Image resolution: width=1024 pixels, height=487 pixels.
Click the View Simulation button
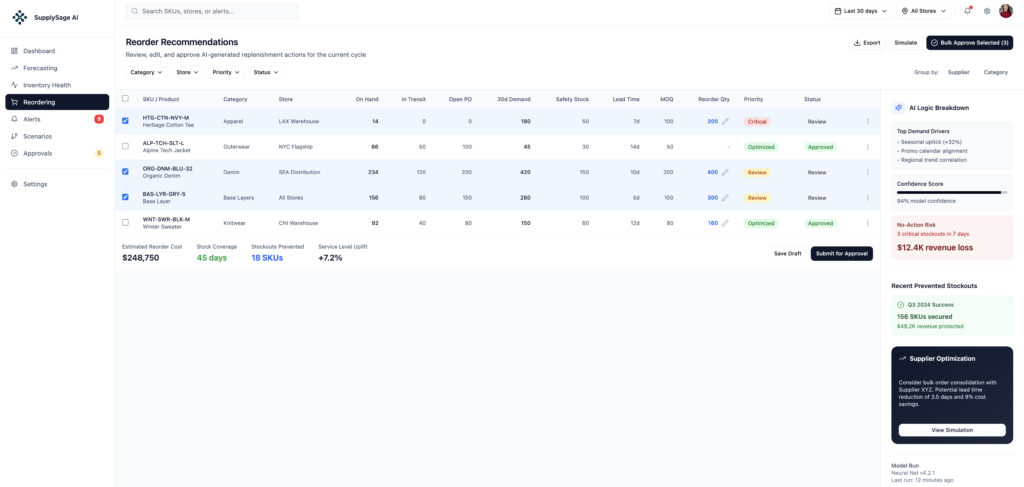click(951, 430)
